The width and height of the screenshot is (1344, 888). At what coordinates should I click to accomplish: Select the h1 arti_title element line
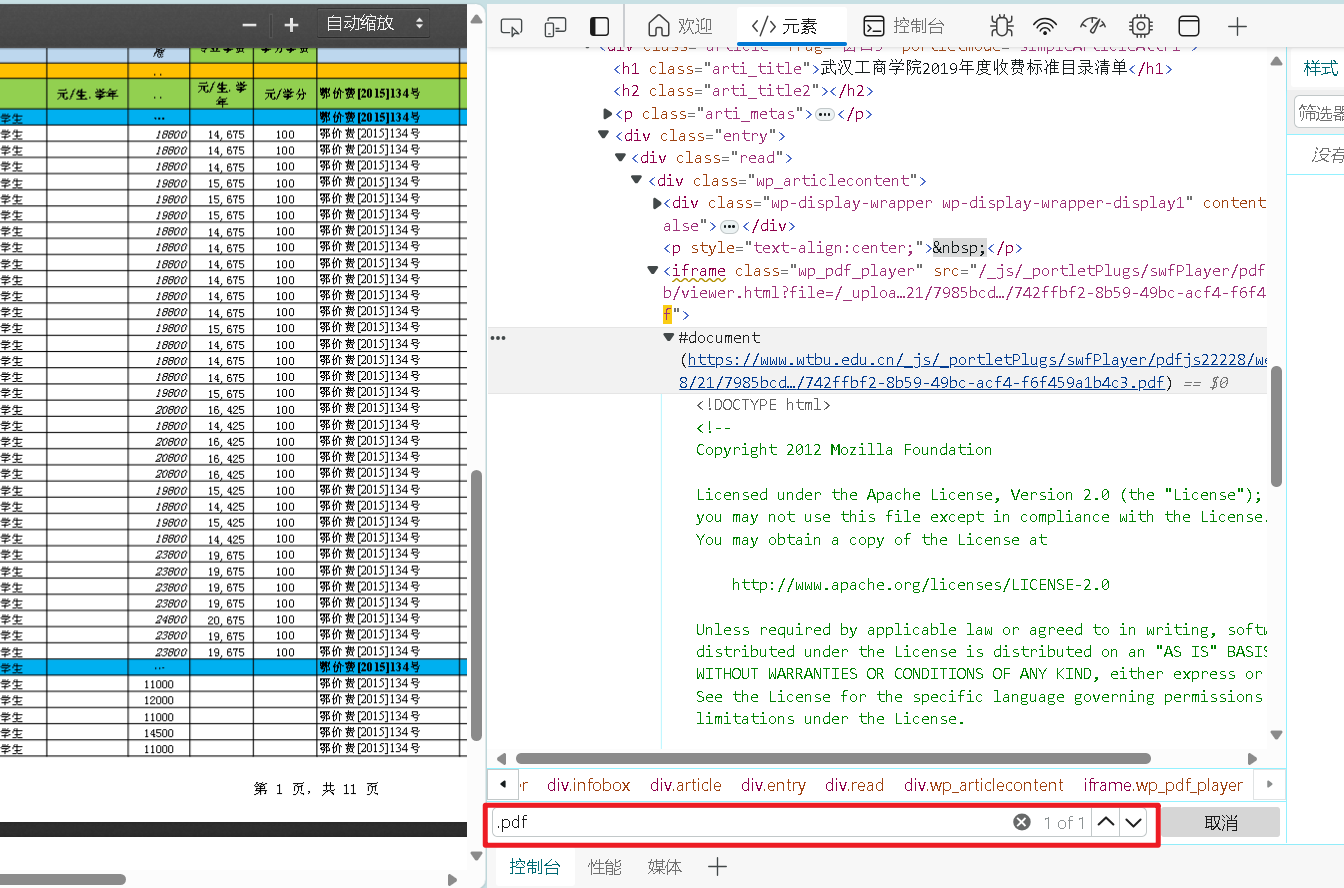pos(893,69)
